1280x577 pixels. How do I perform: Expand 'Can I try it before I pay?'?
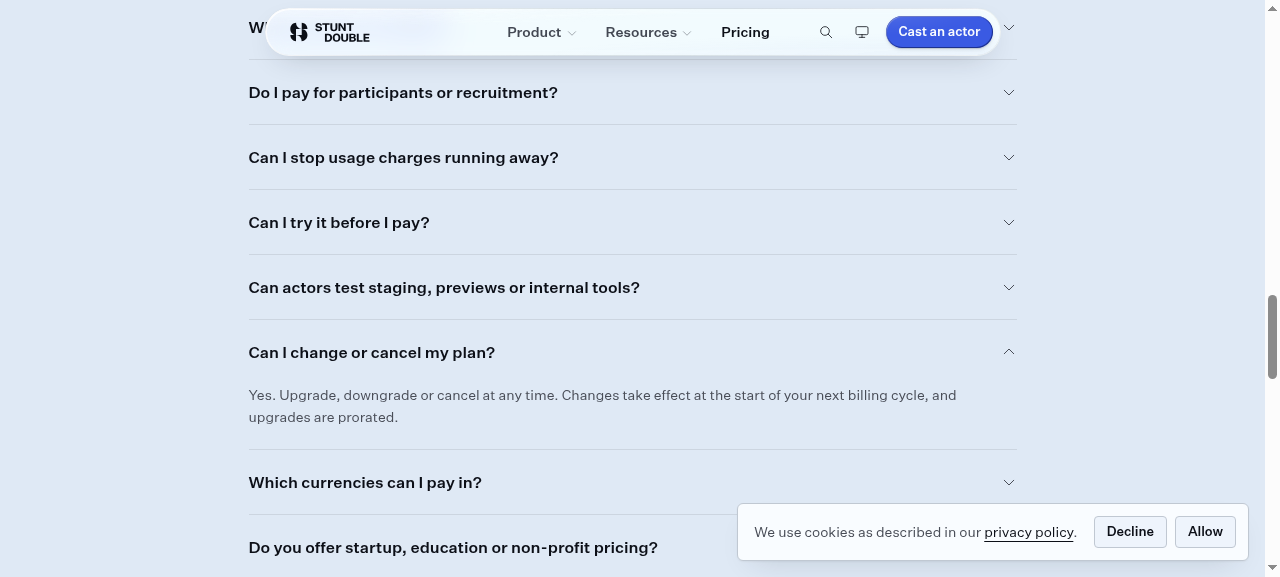632,222
